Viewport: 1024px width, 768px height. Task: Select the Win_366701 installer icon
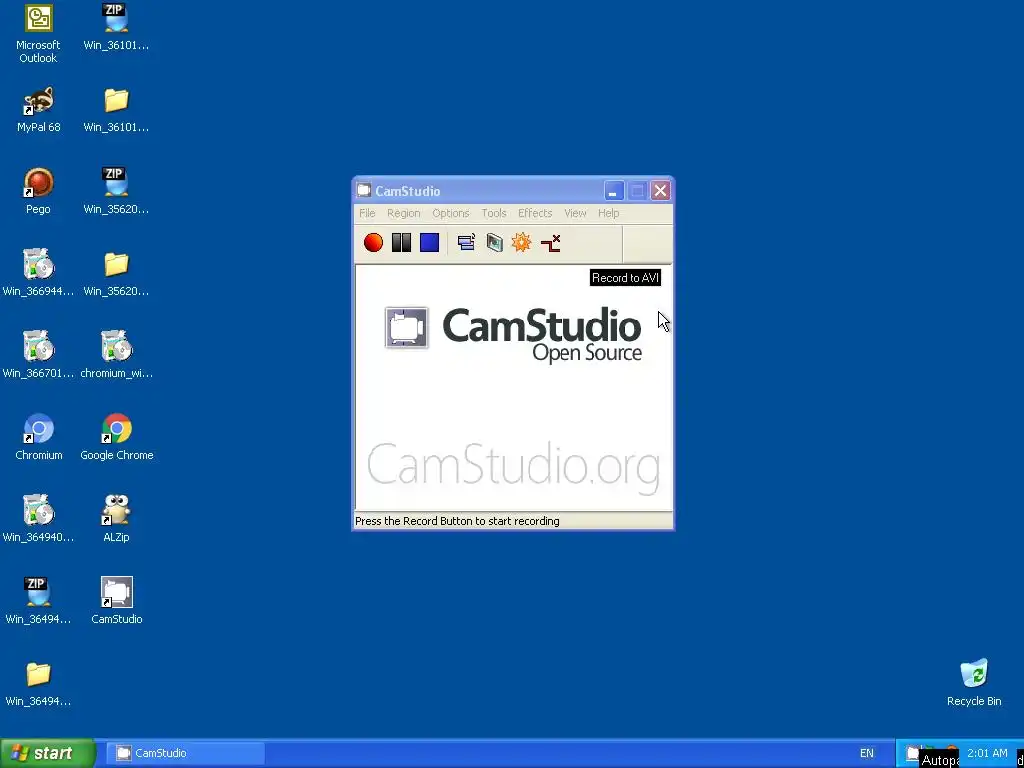tap(38, 355)
